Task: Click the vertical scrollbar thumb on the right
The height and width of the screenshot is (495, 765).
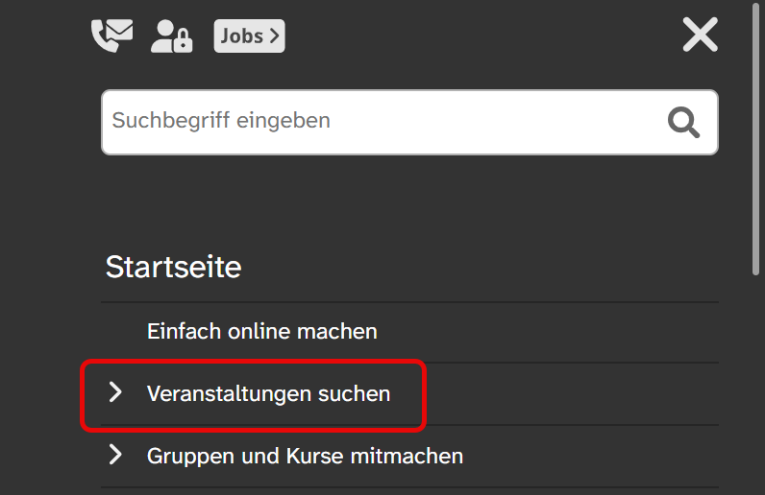Action: (x=756, y=139)
